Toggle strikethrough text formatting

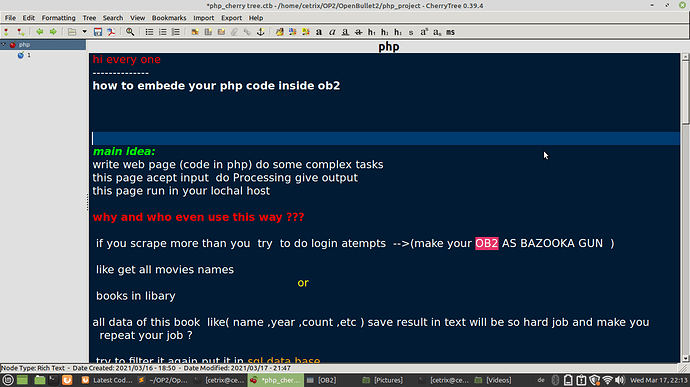359,32
